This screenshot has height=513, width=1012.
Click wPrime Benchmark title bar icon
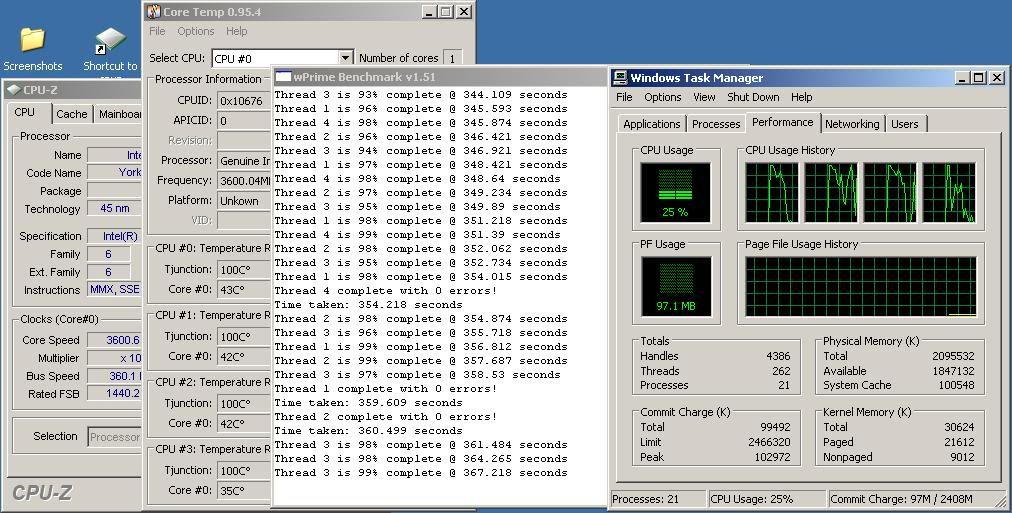pos(283,77)
